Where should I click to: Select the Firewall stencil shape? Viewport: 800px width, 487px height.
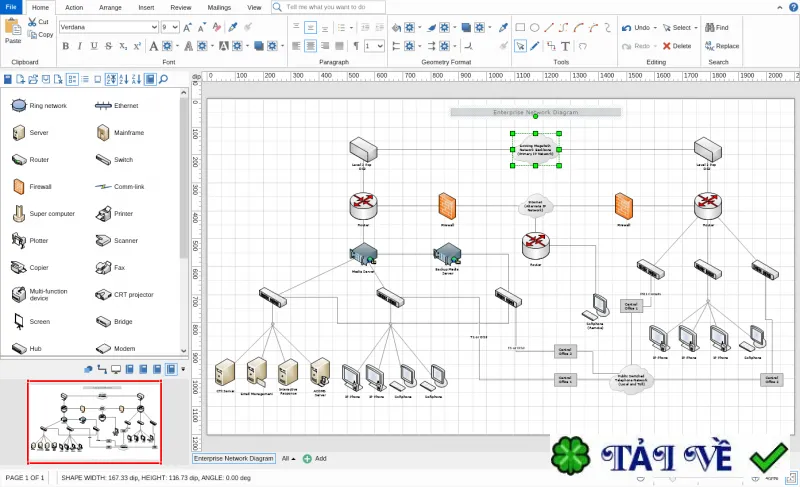click(32, 187)
